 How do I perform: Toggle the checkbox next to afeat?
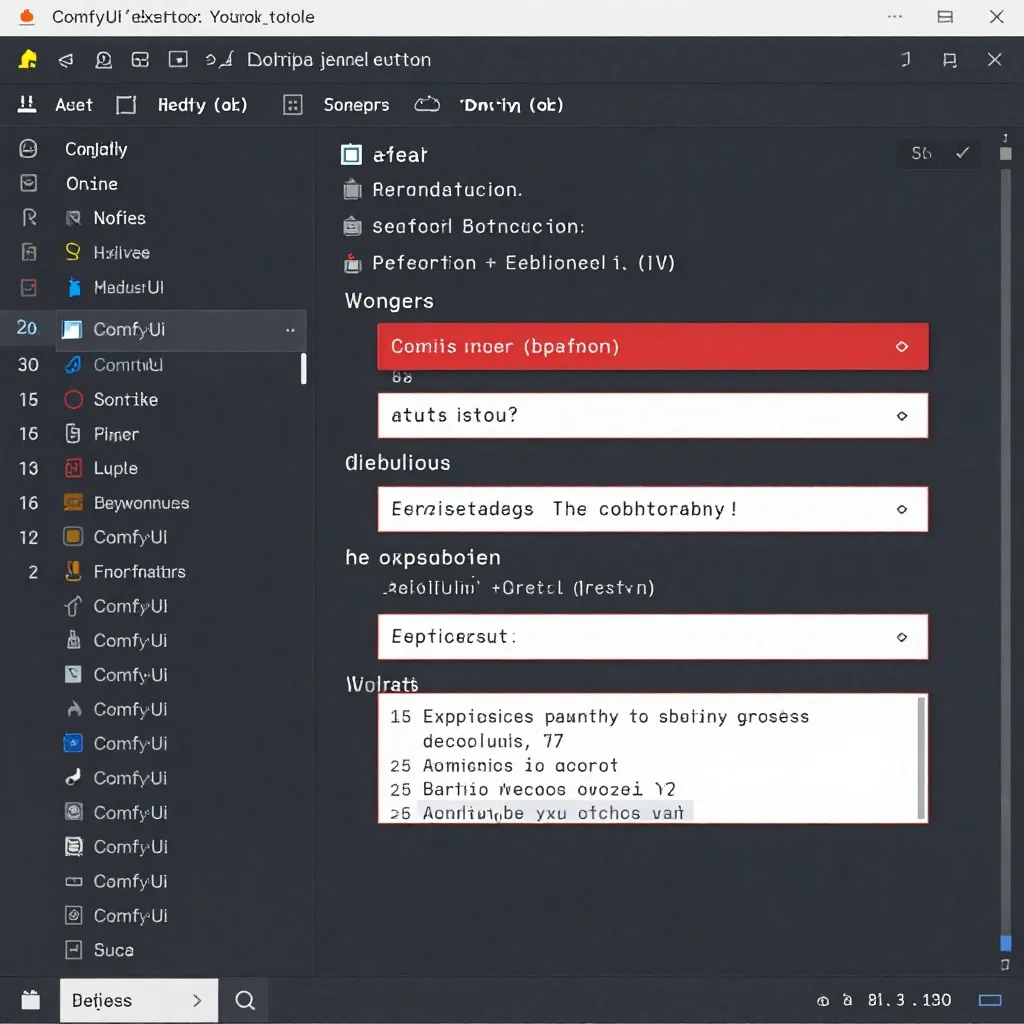click(351, 155)
